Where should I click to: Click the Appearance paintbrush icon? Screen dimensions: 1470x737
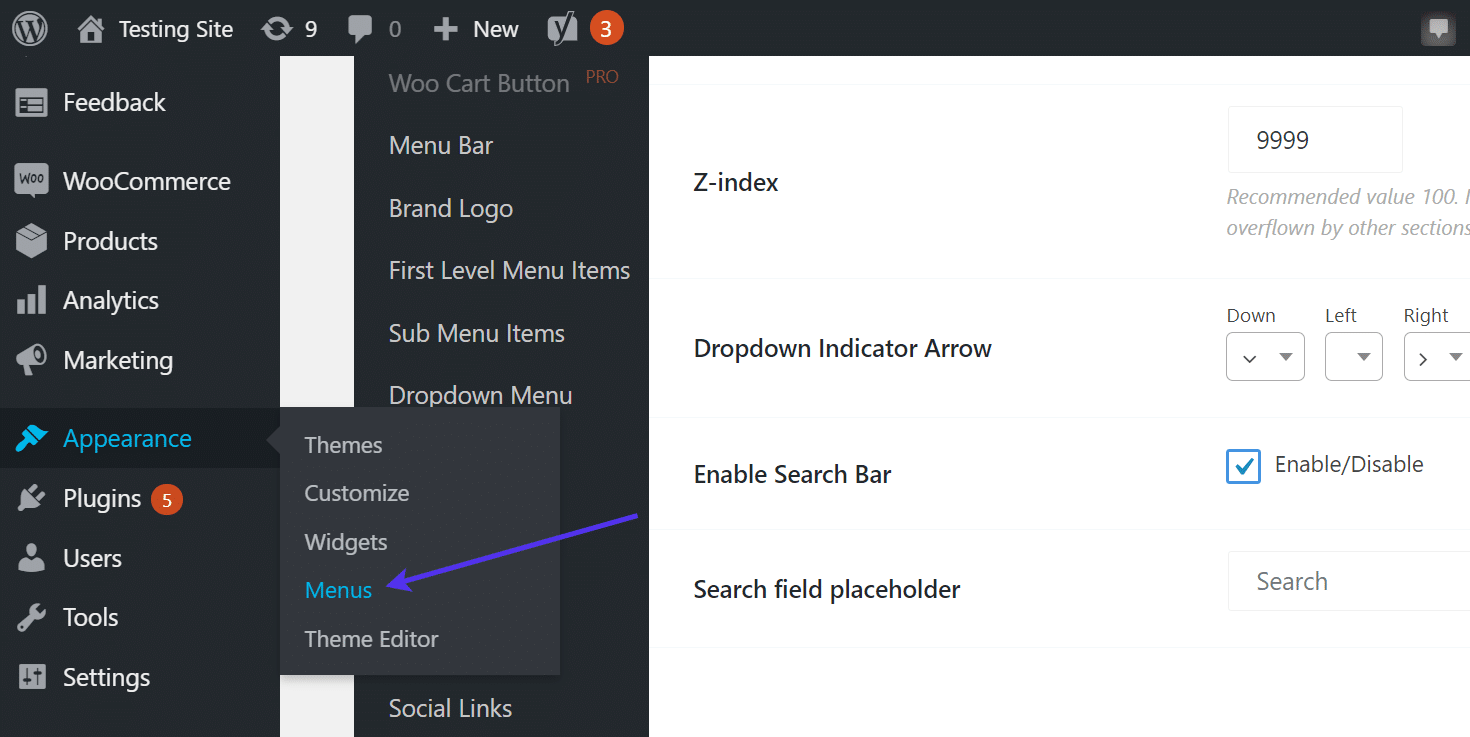tap(28, 438)
